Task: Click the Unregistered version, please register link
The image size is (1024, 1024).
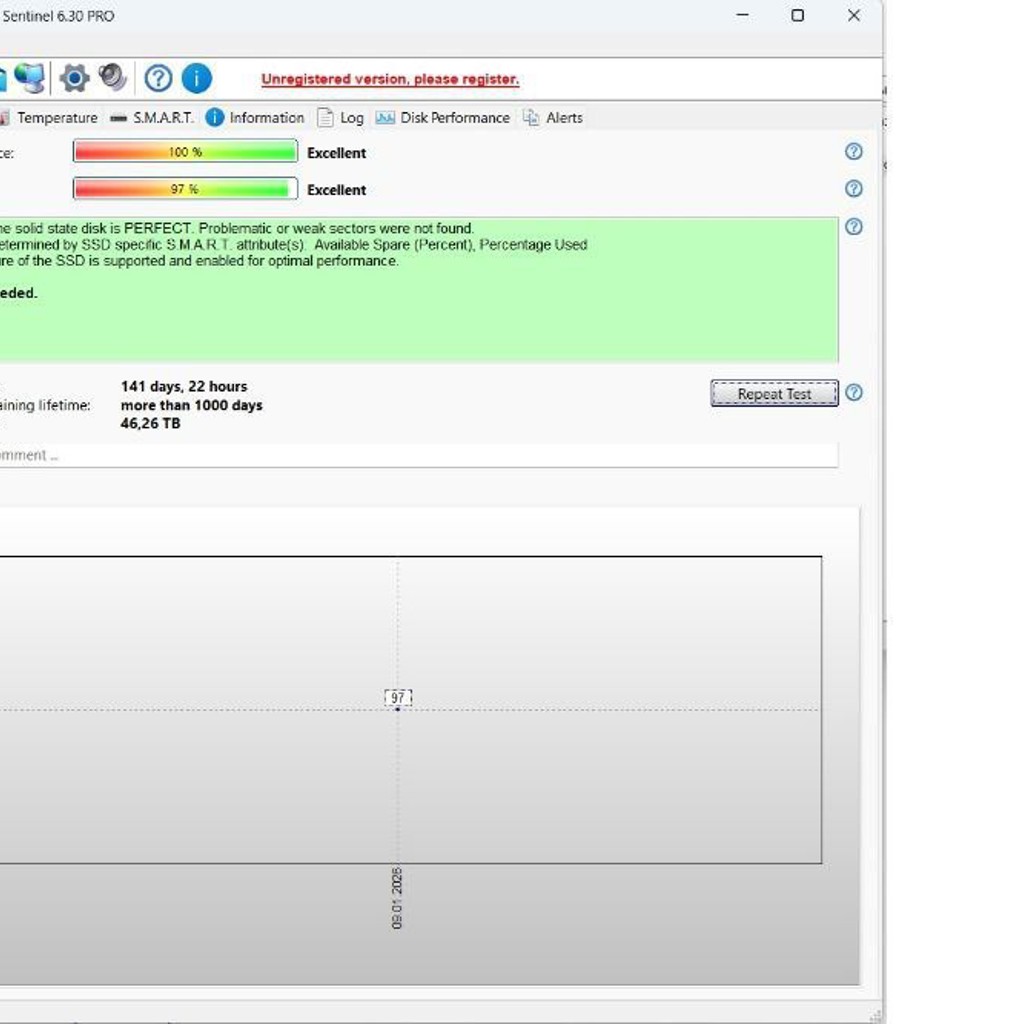Action: [x=390, y=79]
